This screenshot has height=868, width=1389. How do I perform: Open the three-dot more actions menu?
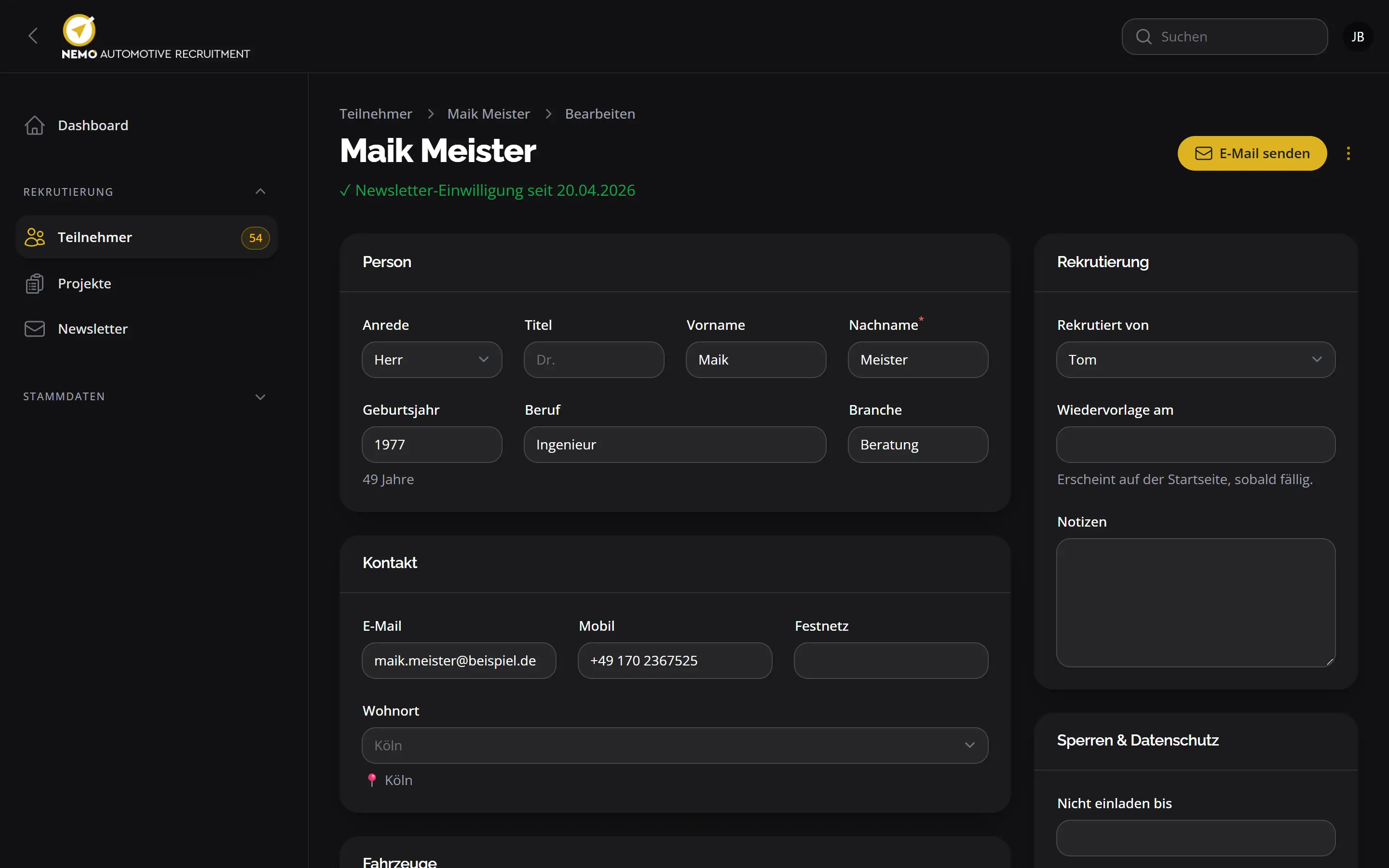coord(1348,153)
